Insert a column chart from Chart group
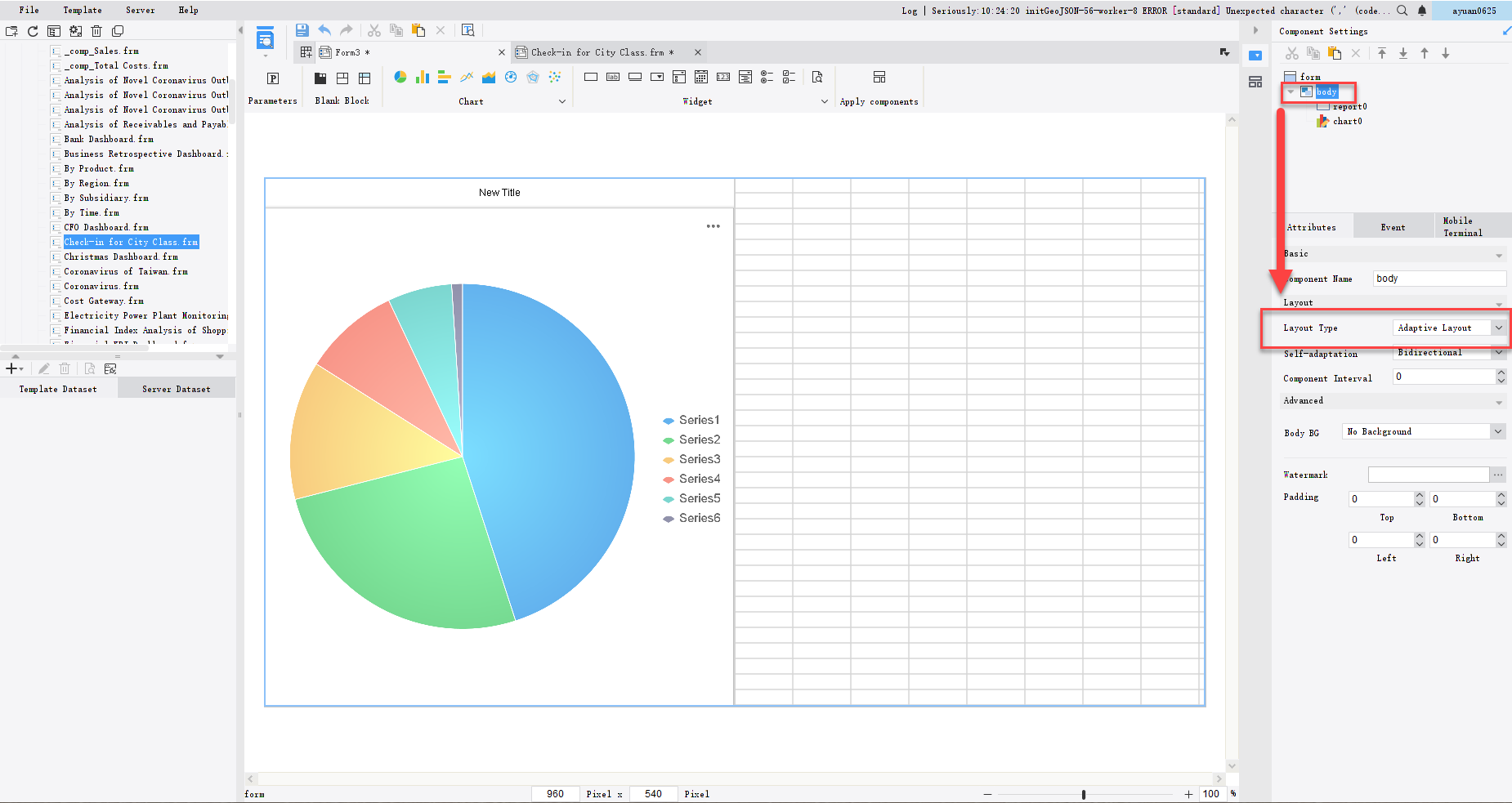Image resolution: width=1512 pixels, height=803 pixels. (423, 77)
